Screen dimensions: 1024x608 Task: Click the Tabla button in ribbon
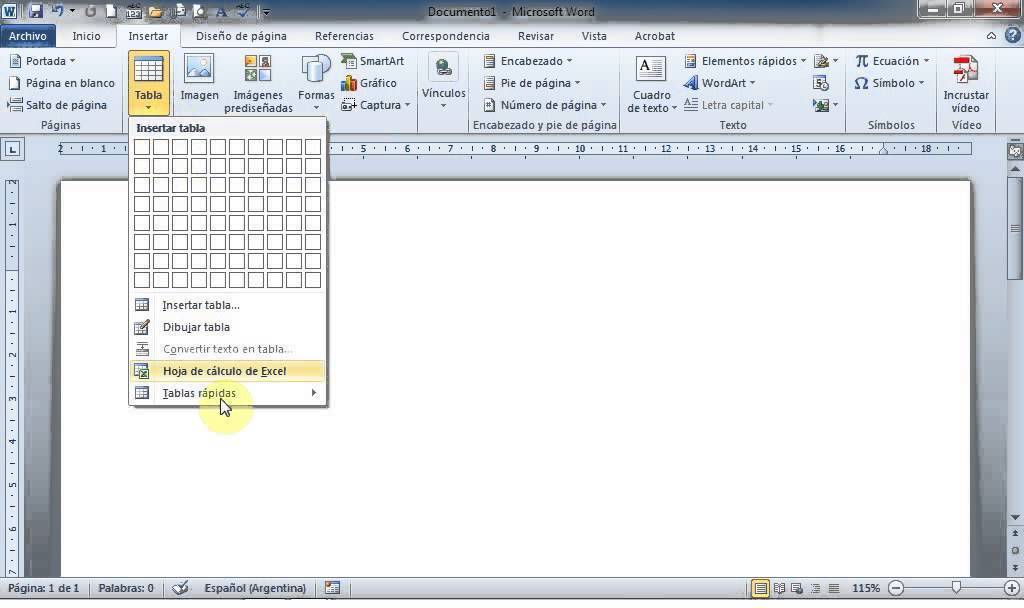[x=148, y=82]
